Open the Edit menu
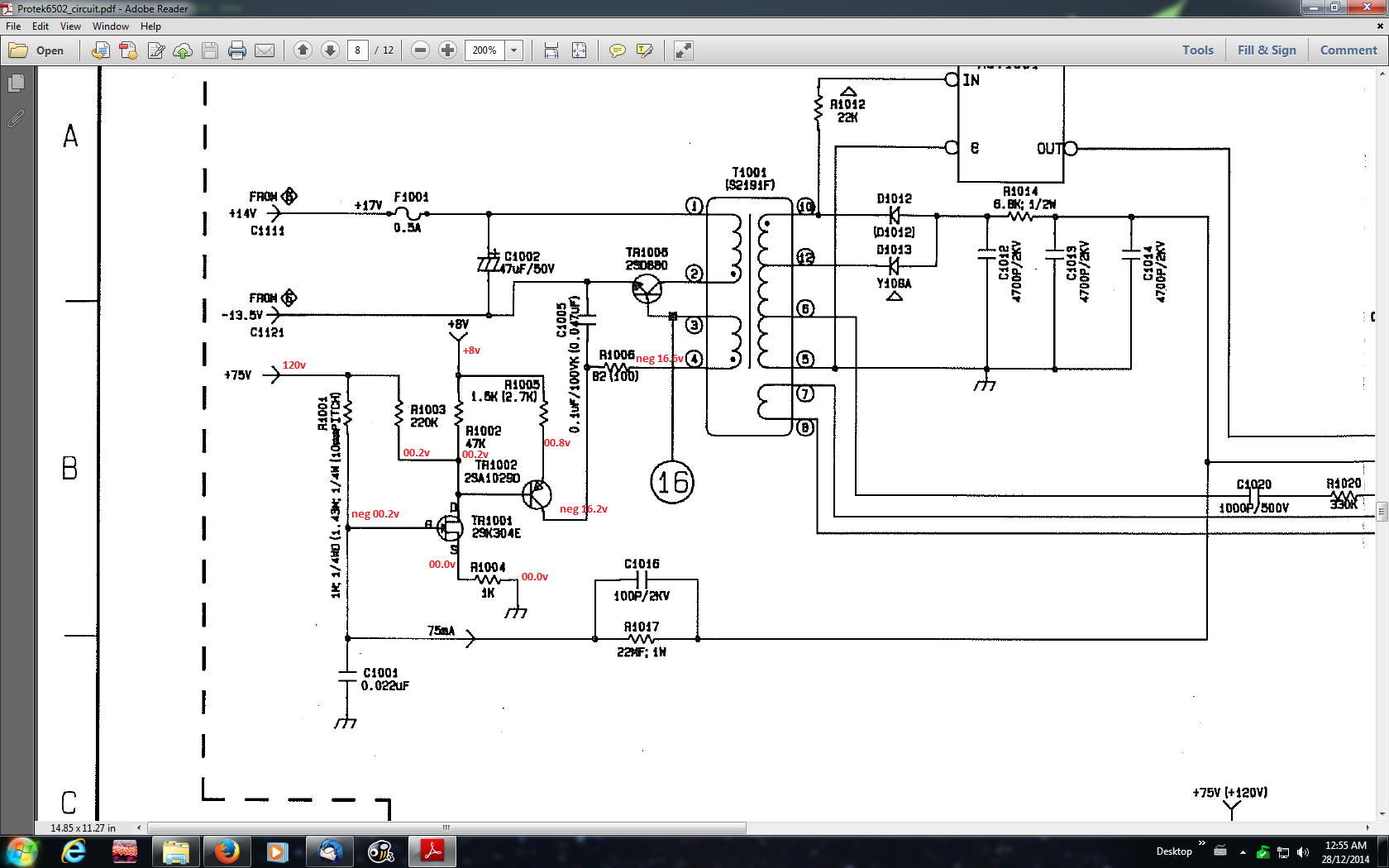1389x868 pixels. coord(41,26)
